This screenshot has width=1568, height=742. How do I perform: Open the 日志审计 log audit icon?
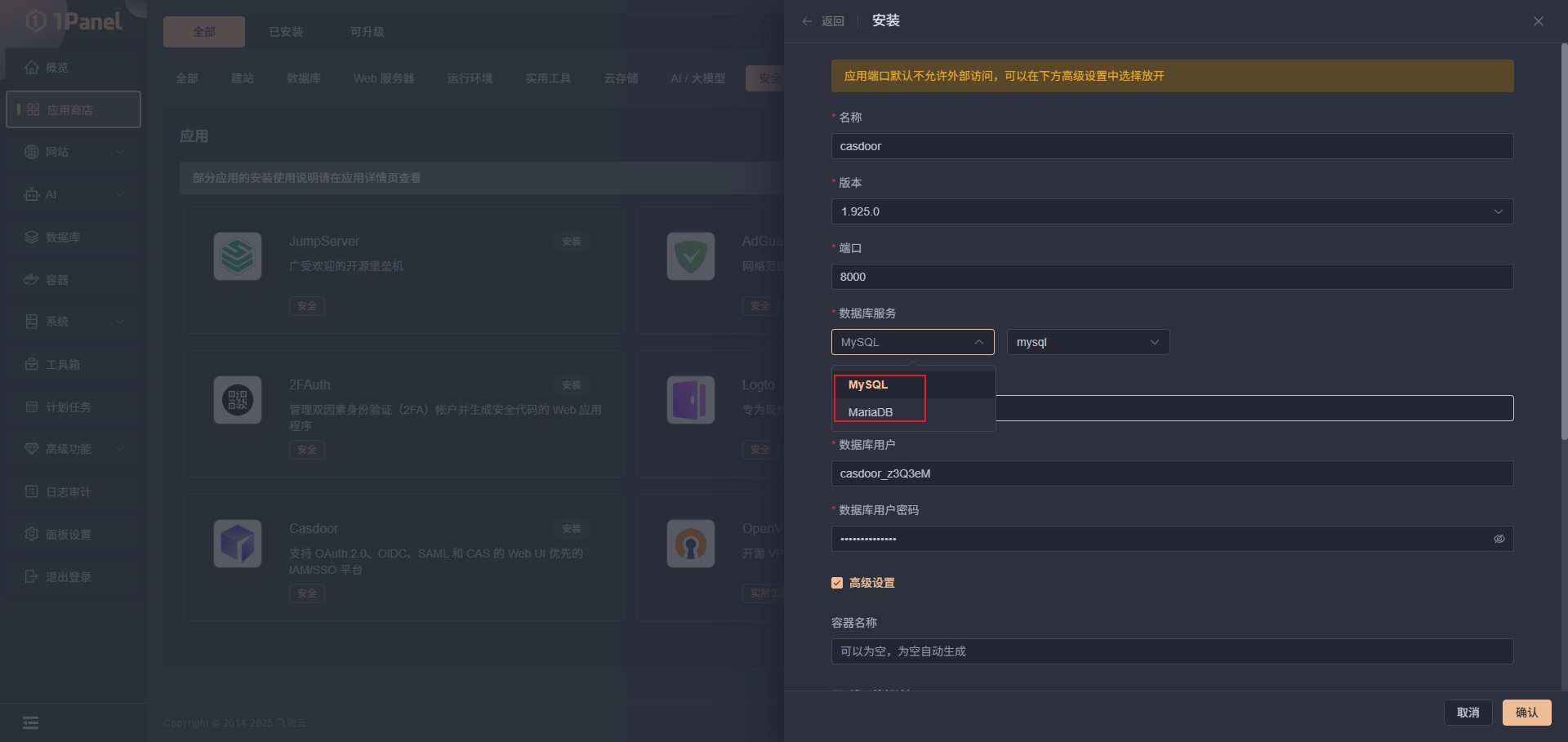point(32,491)
